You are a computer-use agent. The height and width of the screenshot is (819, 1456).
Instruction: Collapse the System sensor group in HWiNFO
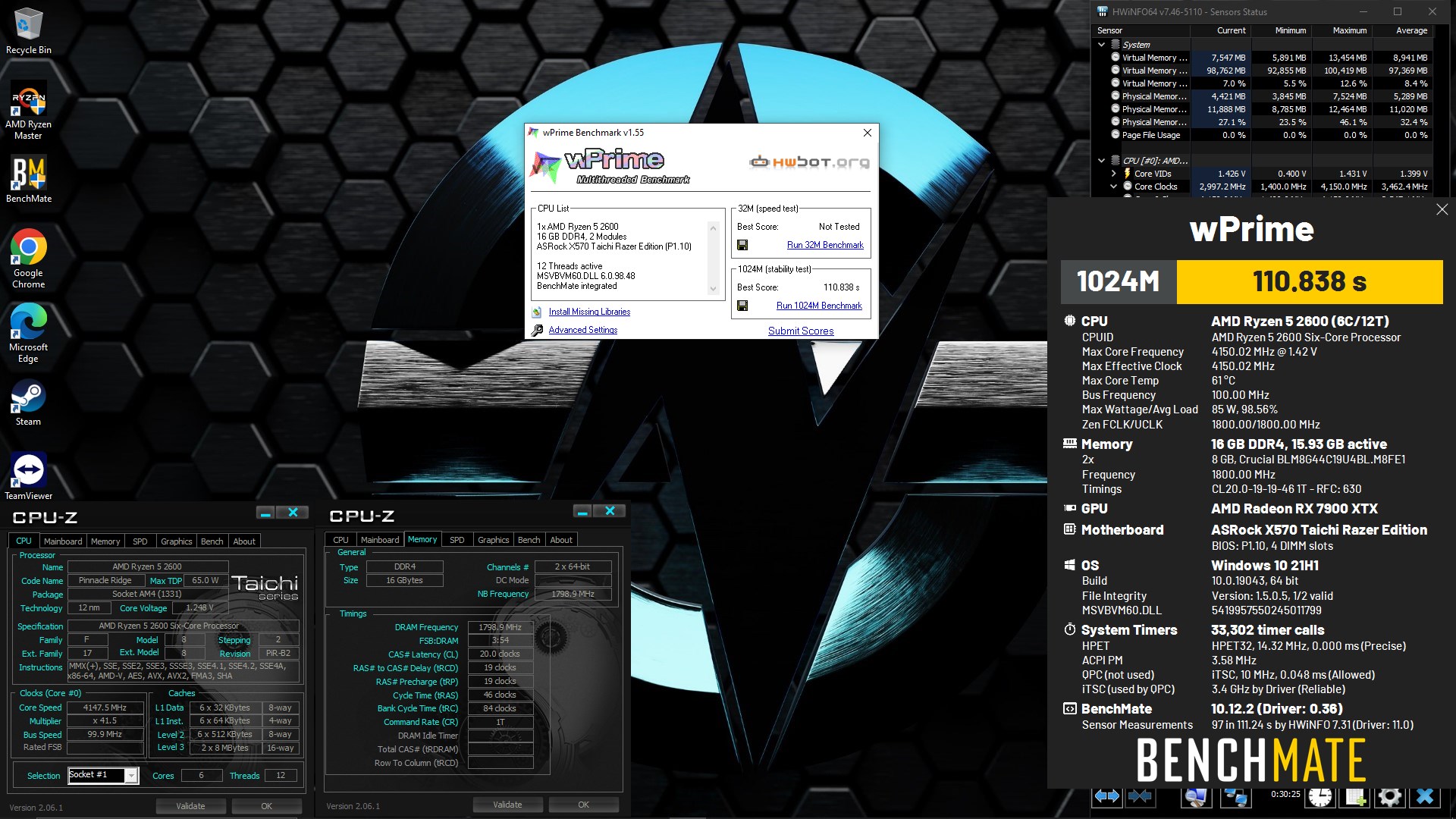pos(1101,45)
